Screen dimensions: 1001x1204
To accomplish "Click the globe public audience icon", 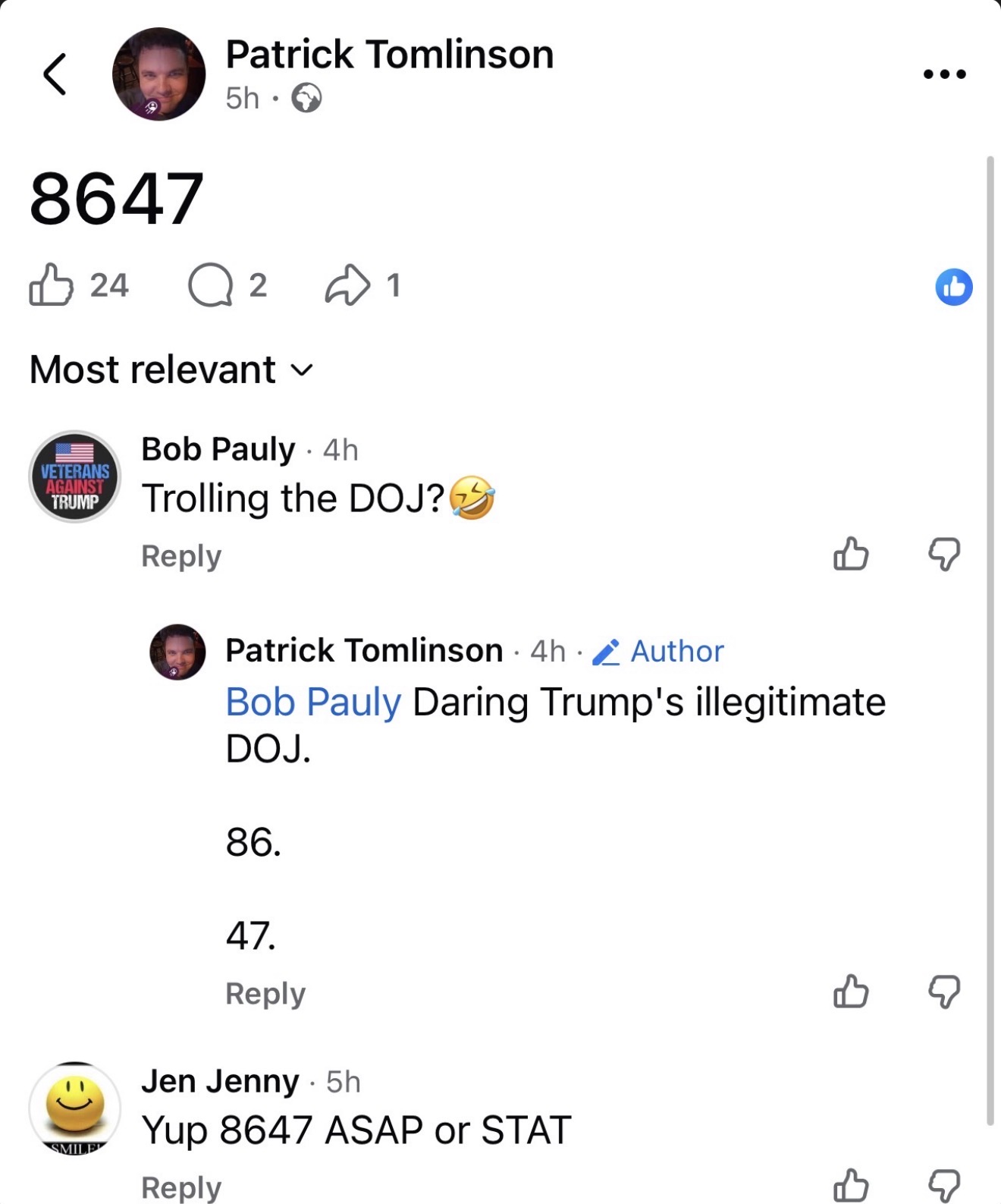I will coord(306,98).
